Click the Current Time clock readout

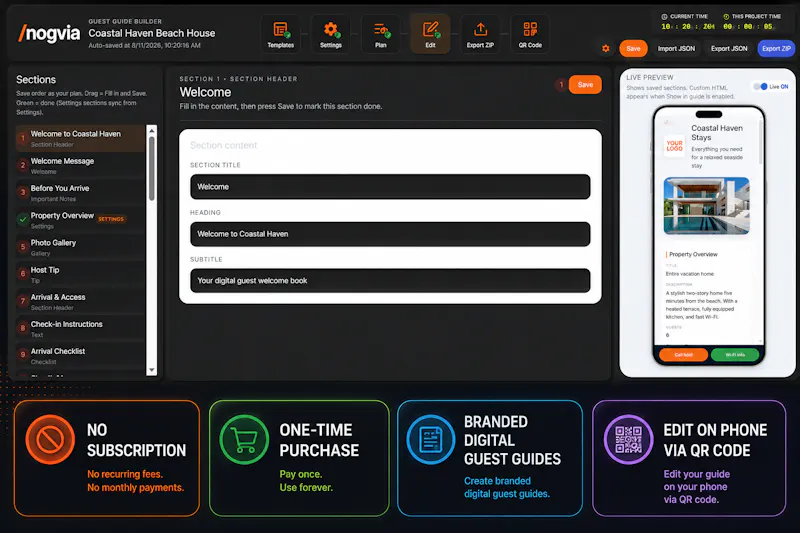click(687, 27)
